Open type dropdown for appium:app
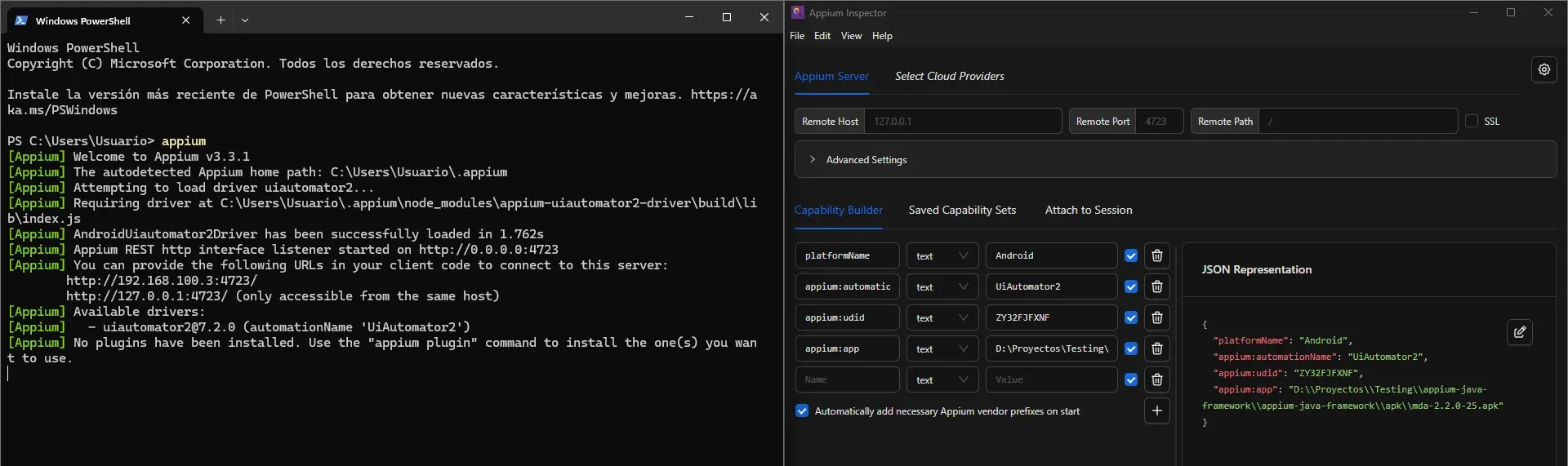This screenshot has width=1568, height=466. pyautogui.click(x=942, y=348)
